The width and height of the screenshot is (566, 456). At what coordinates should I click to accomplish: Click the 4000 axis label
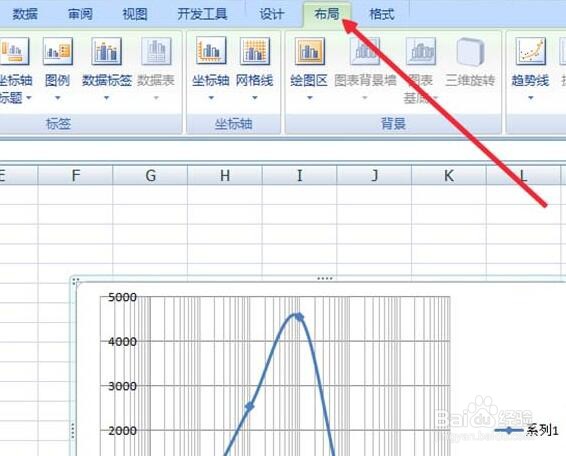(122, 342)
